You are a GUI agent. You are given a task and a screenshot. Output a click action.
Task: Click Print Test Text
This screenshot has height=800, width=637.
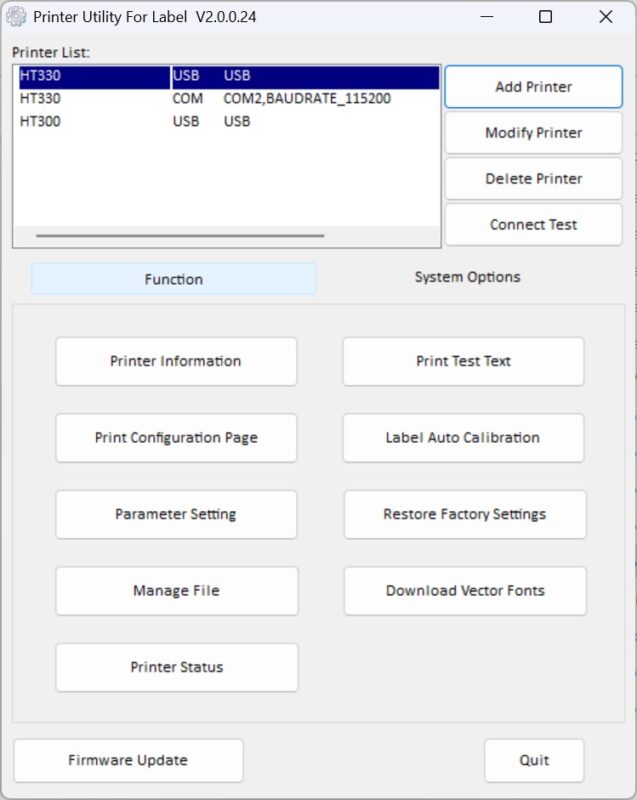point(463,361)
